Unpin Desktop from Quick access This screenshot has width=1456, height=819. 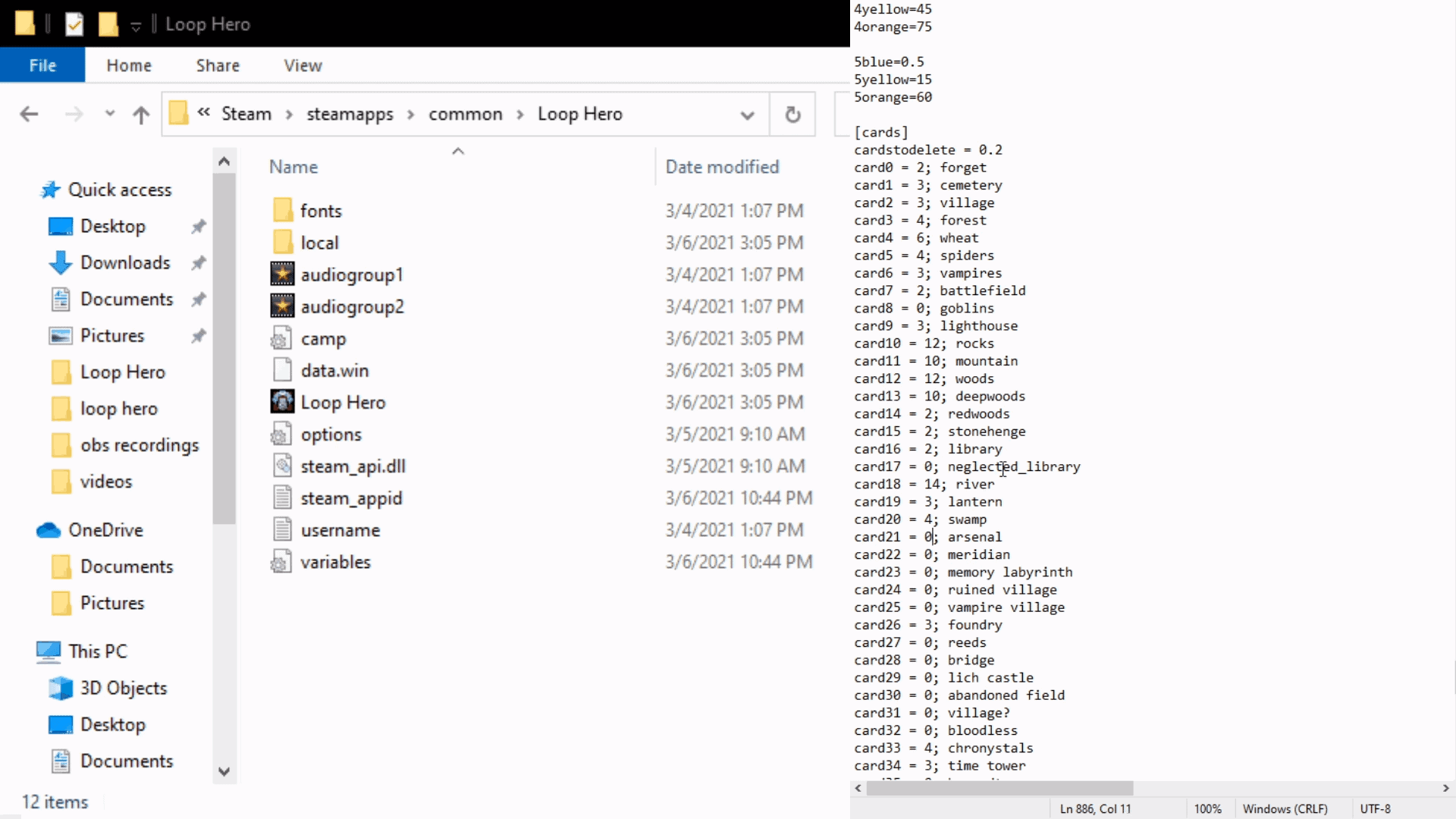point(198,226)
